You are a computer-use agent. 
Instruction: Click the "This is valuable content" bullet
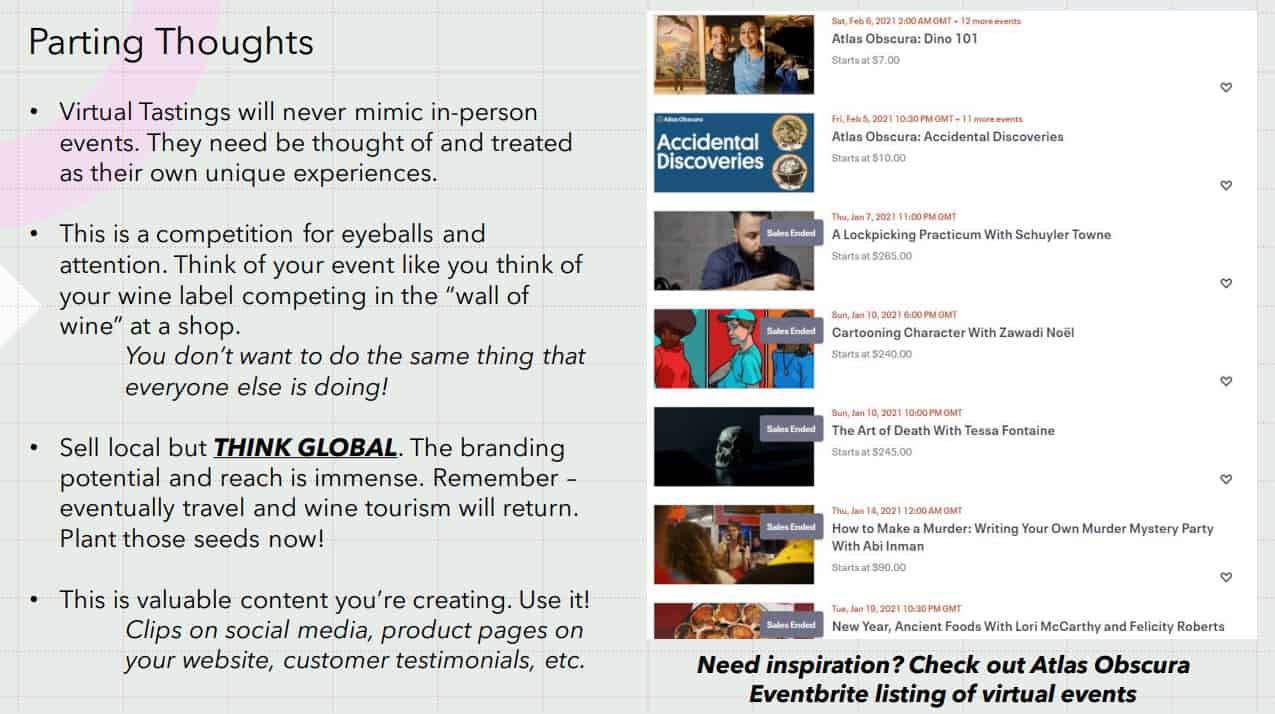pos(324,600)
